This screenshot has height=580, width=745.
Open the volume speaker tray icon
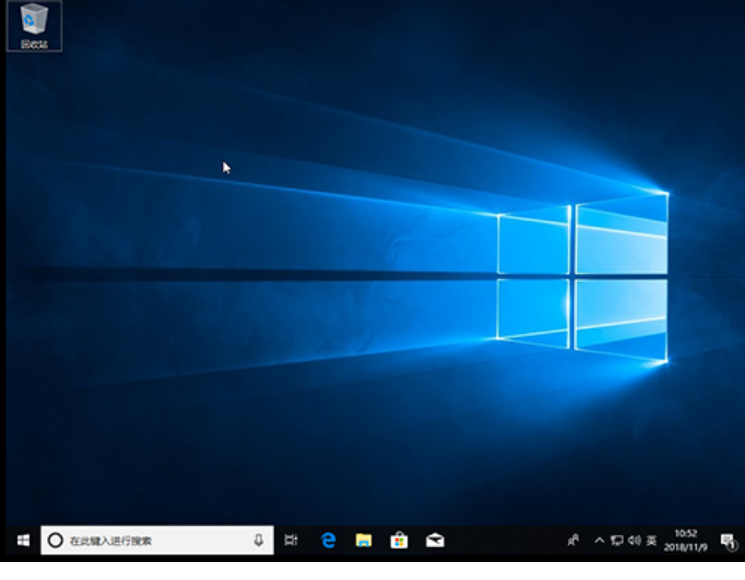(x=634, y=540)
